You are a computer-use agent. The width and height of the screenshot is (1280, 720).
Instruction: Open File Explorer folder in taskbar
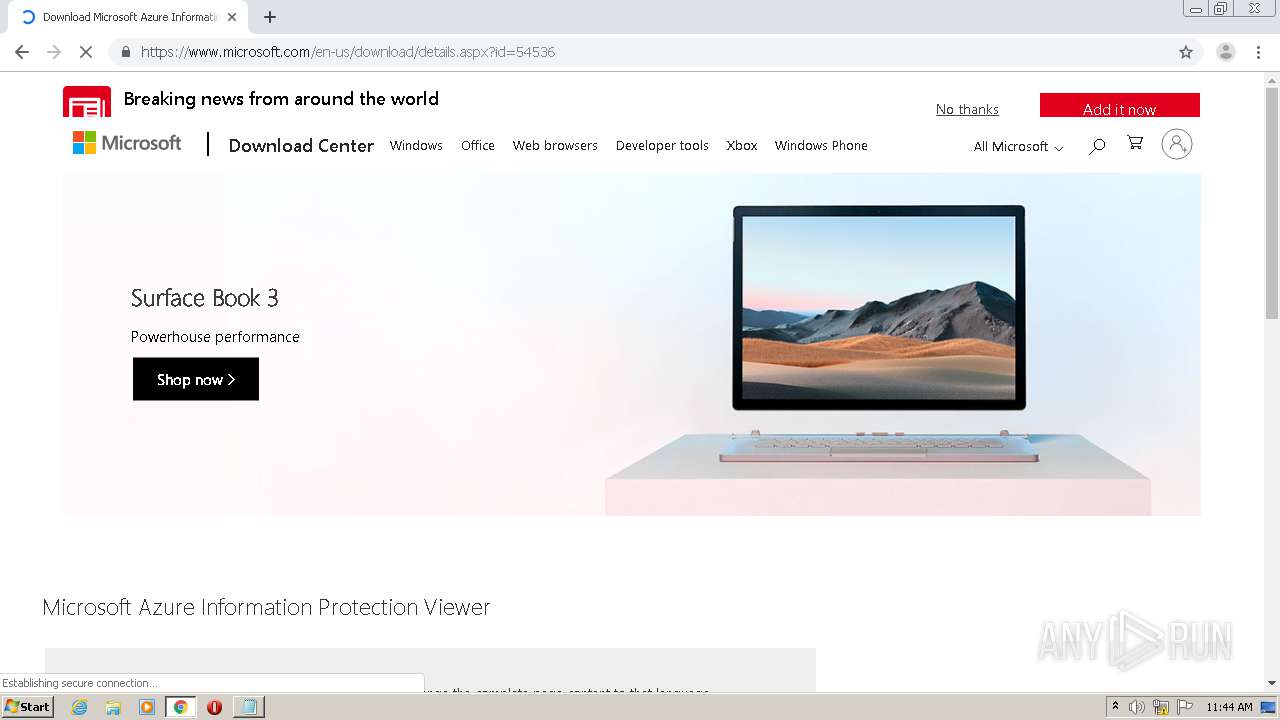(113, 707)
